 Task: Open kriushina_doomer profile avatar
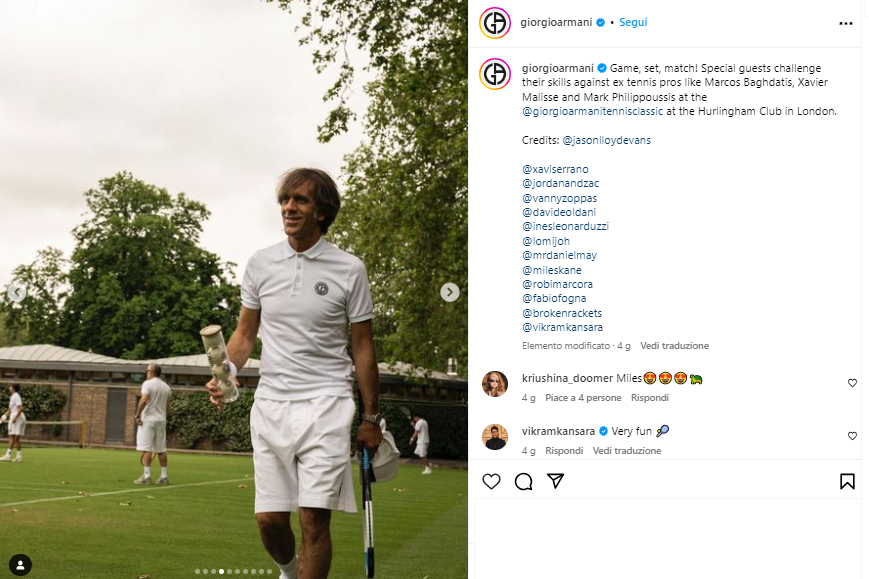click(x=495, y=383)
